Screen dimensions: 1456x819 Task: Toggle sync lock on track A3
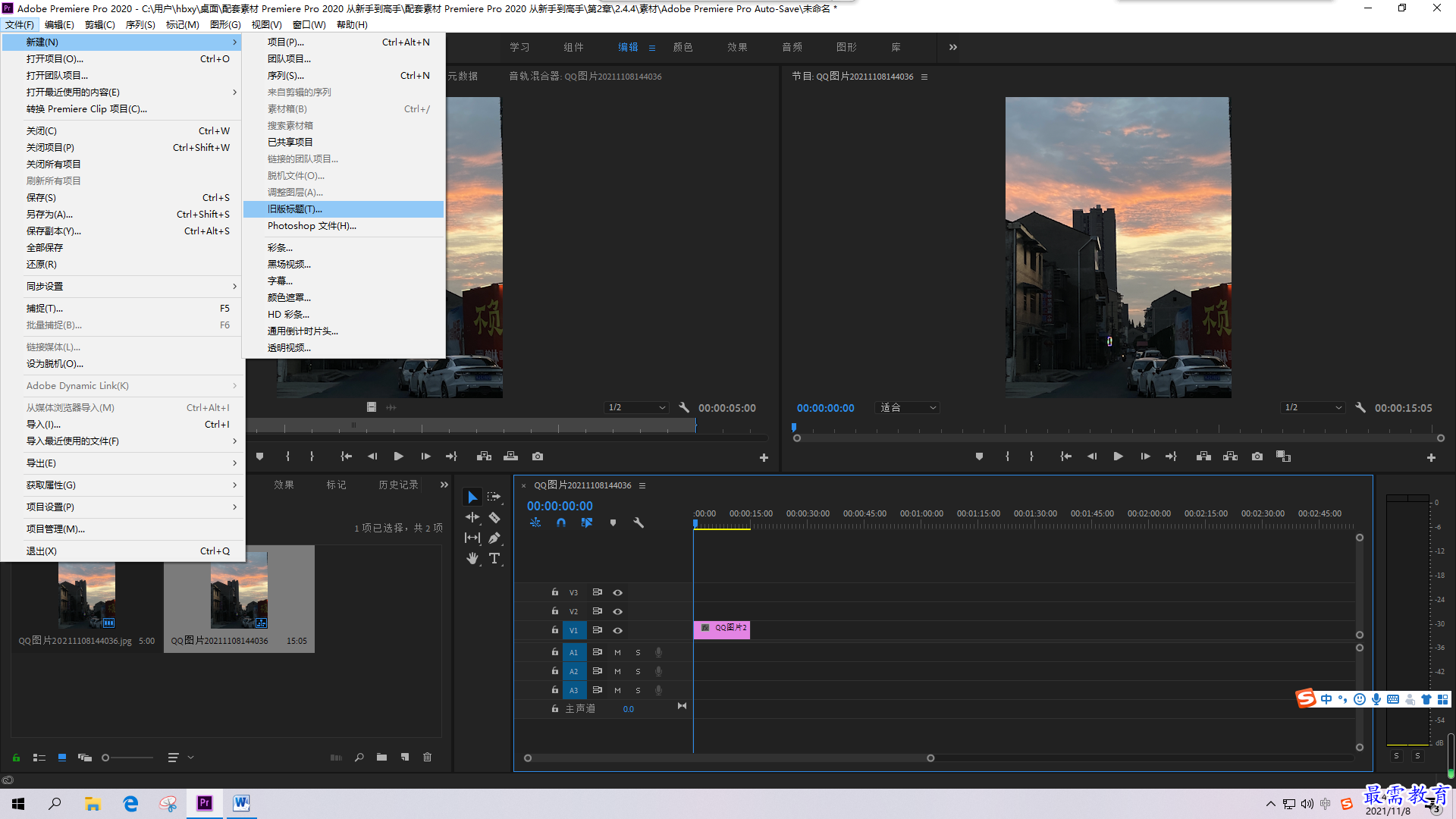point(597,690)
